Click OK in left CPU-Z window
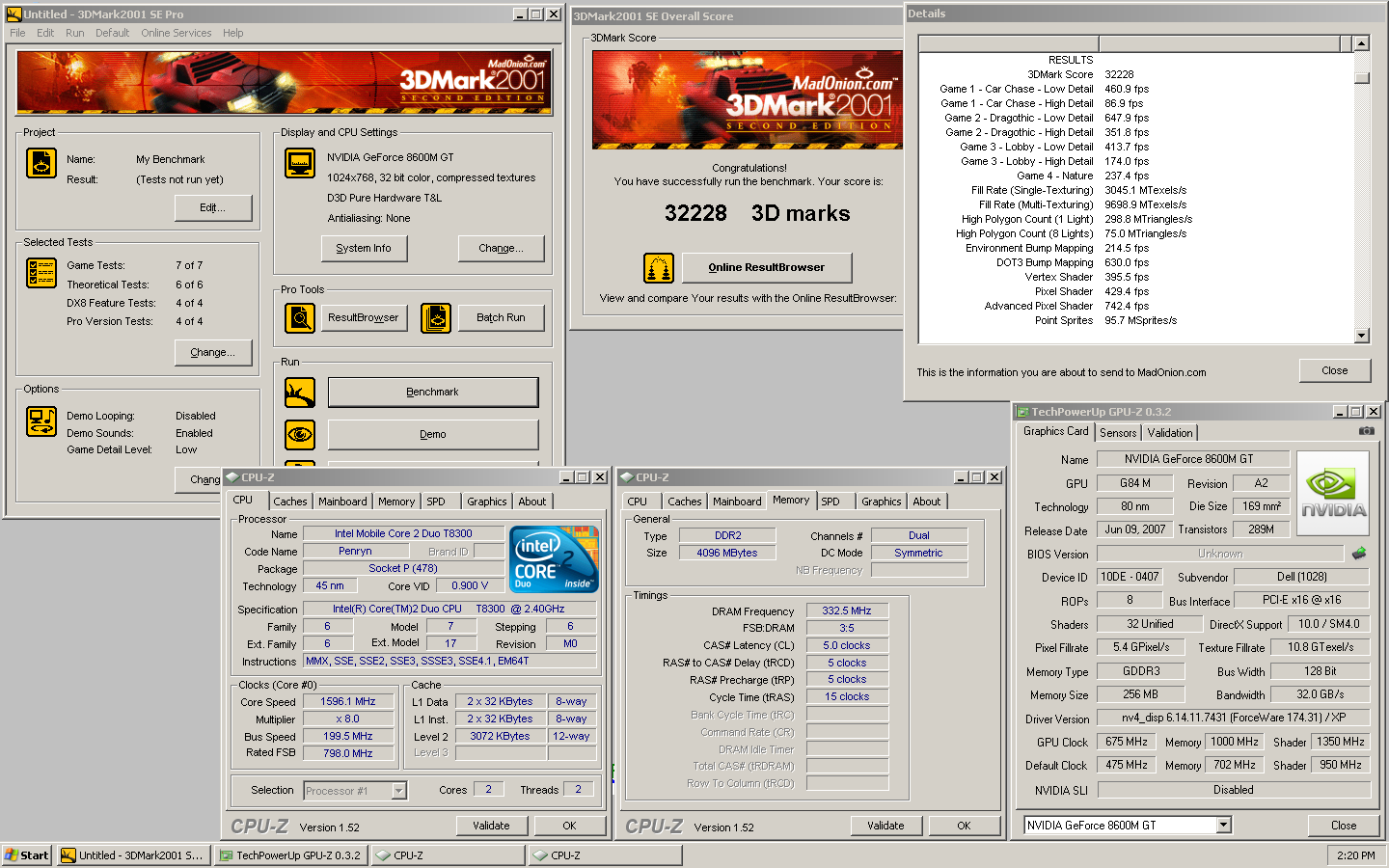 point(569,826)
